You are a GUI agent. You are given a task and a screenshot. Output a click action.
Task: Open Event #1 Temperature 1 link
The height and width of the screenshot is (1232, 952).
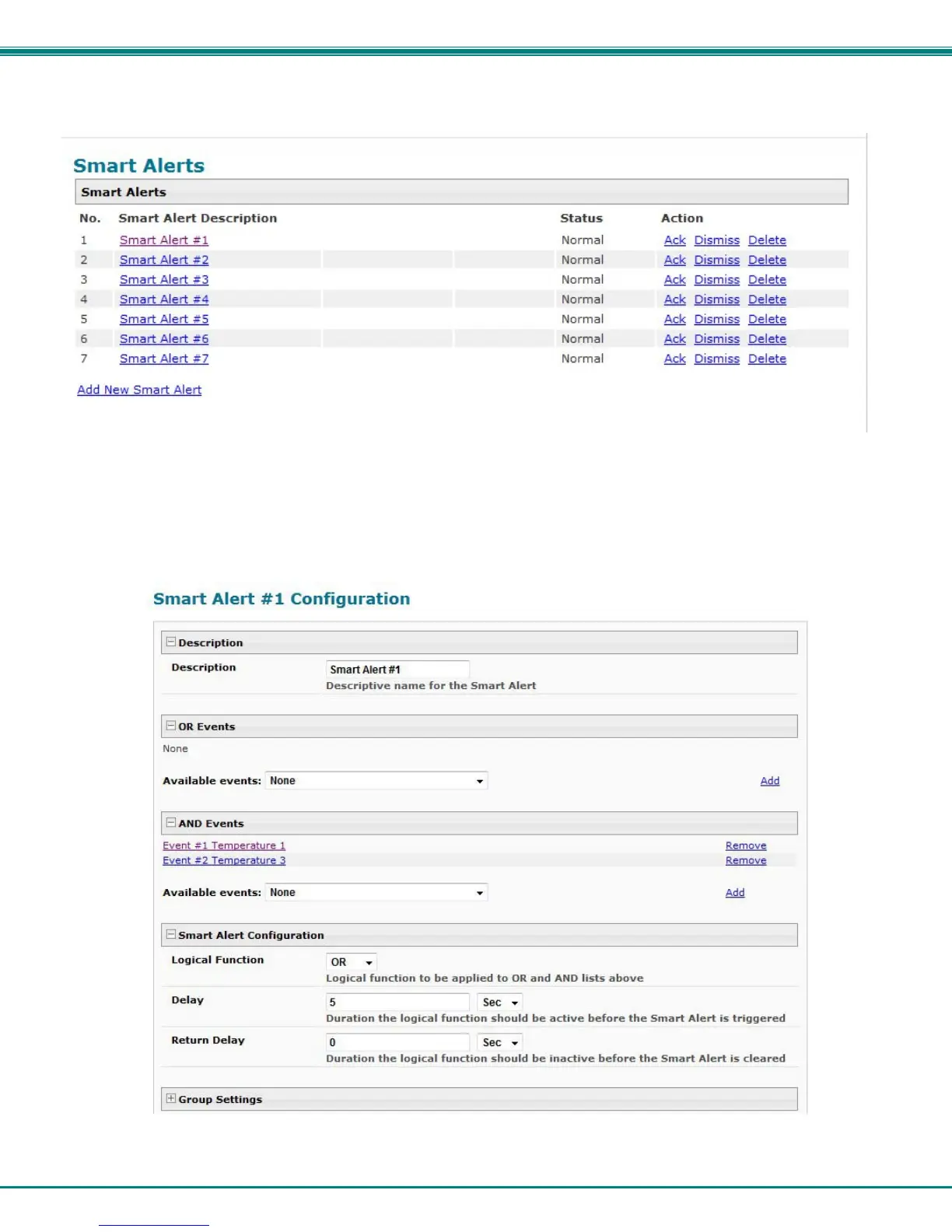224,845
